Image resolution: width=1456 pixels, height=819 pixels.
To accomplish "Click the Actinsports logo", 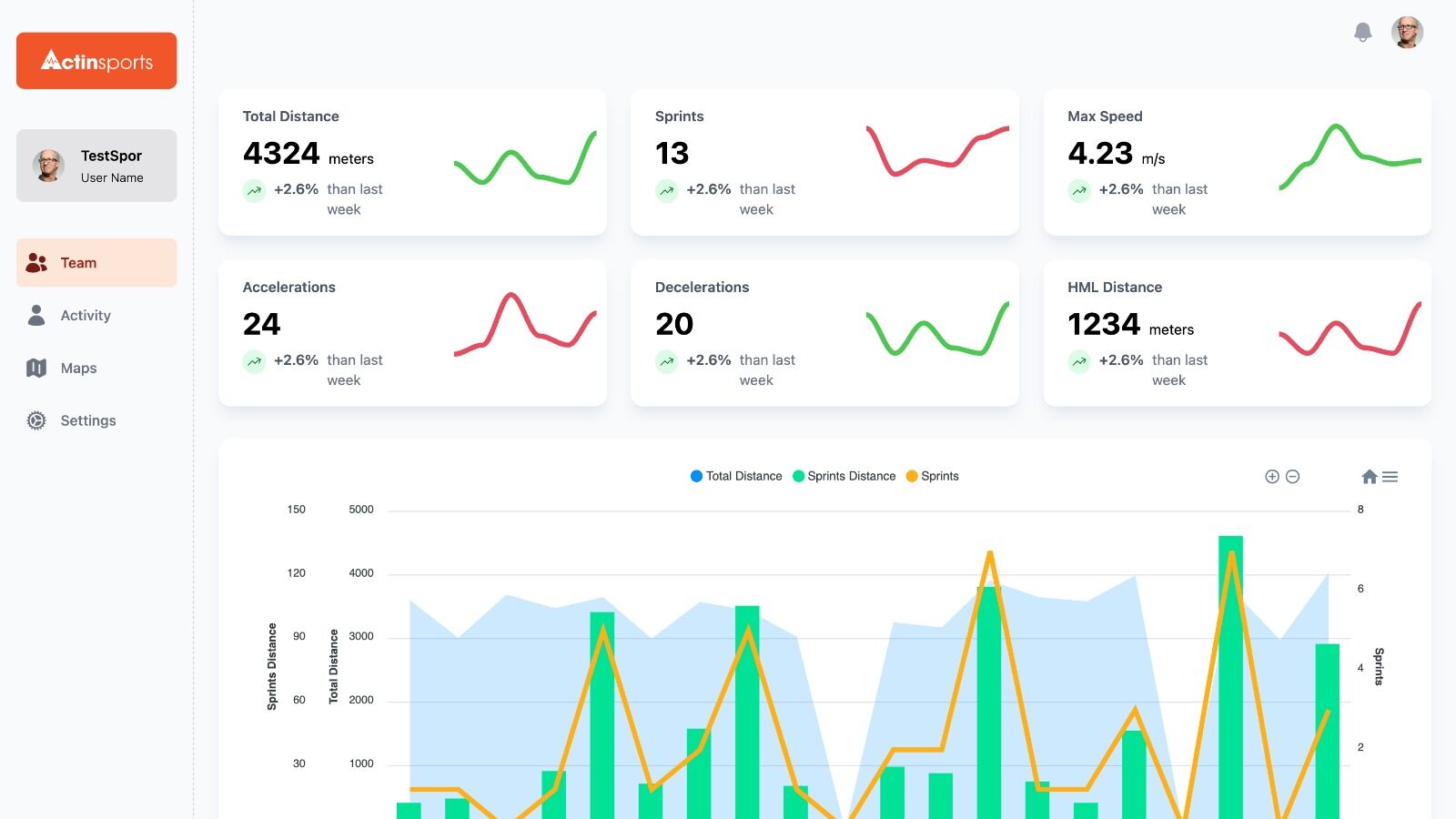I will [96, 61].
